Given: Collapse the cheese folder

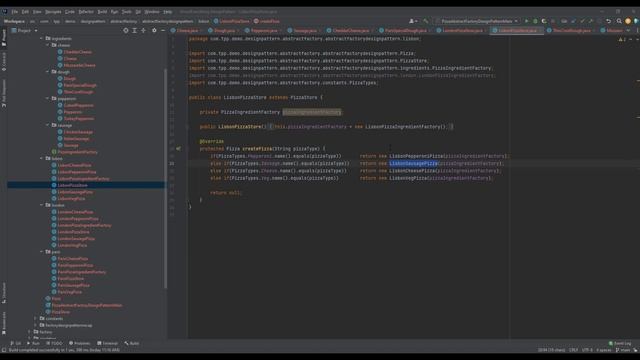Looking at the screenshot, I should pos(48,45).
